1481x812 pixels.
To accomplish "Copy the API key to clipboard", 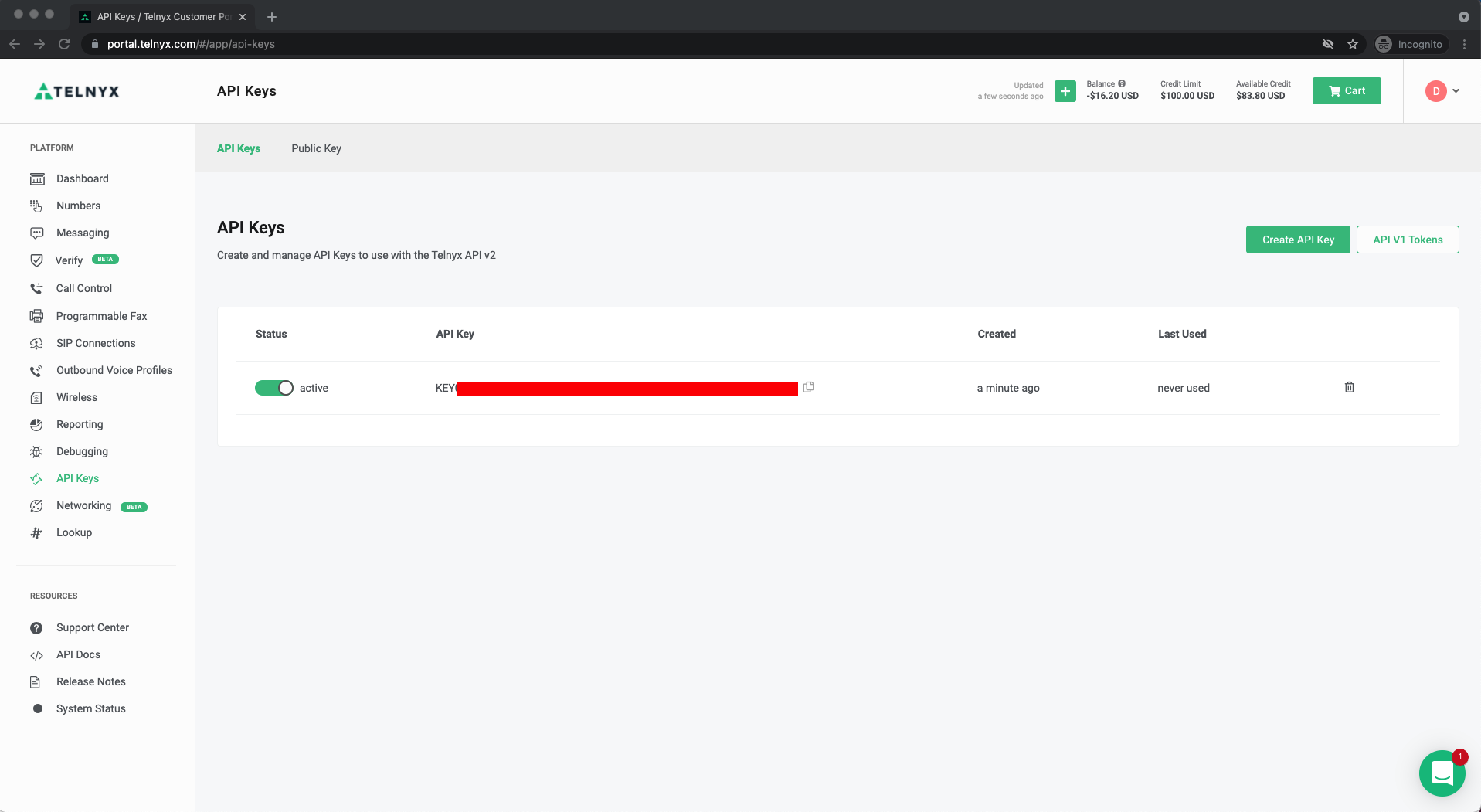I will tap(808, 387).
